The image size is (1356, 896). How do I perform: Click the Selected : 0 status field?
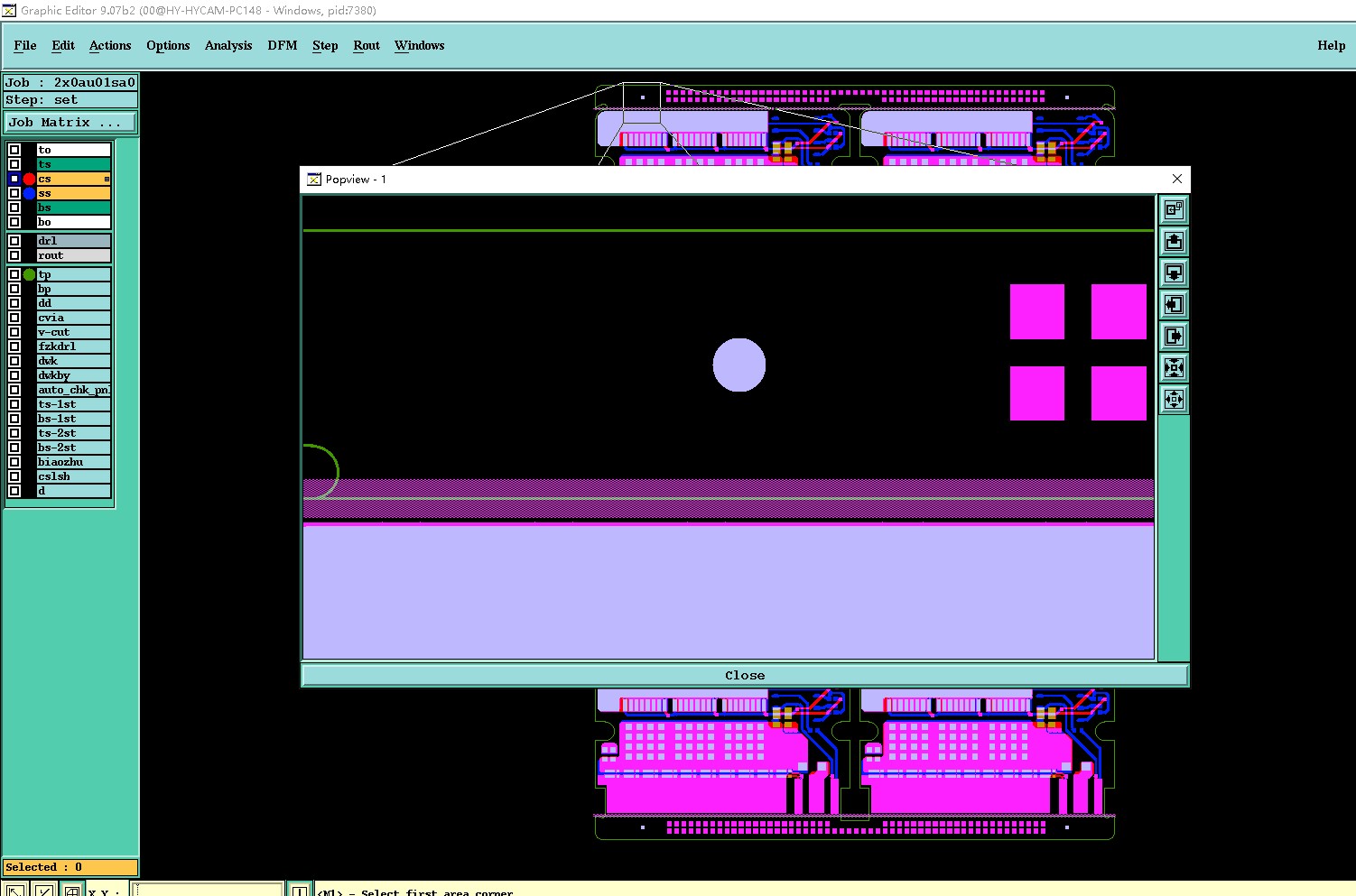pyautogui.click(x=70, y=867)
